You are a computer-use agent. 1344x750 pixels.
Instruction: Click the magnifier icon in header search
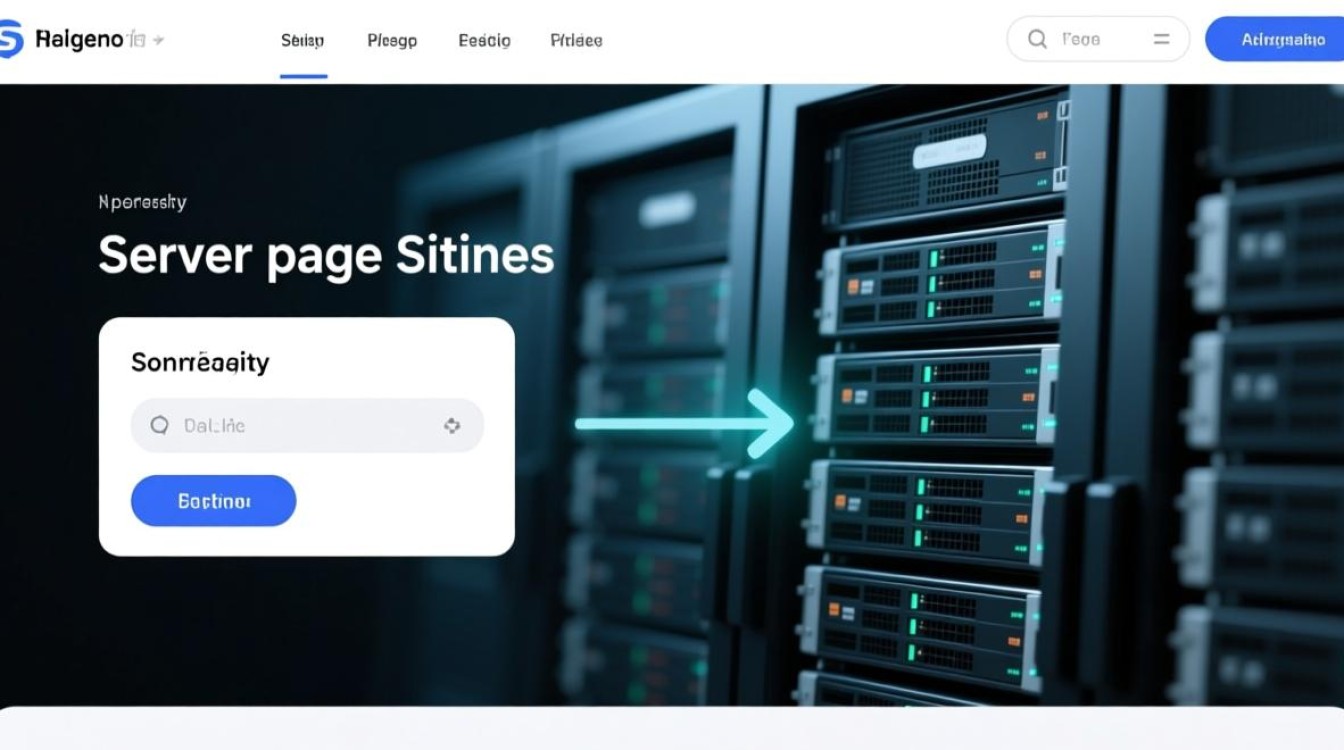point(1037,39)
